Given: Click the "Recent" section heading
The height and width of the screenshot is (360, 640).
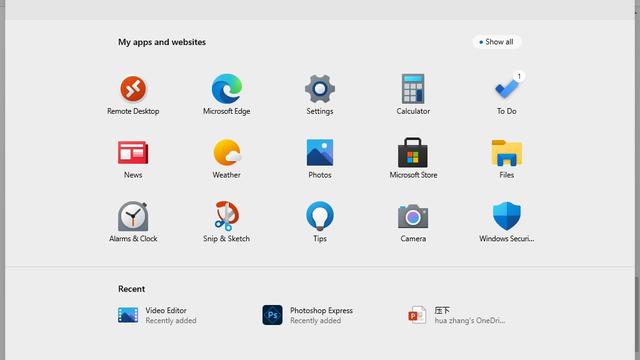Looking at the screenshot, I should [x=131, y=289].
